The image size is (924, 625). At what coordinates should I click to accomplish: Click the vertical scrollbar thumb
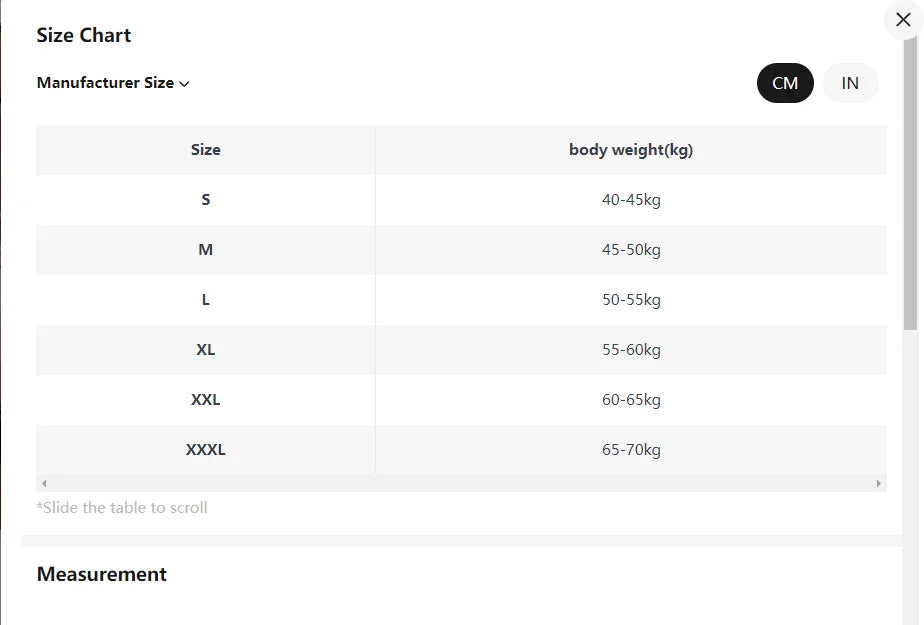(x=911, y=183)
